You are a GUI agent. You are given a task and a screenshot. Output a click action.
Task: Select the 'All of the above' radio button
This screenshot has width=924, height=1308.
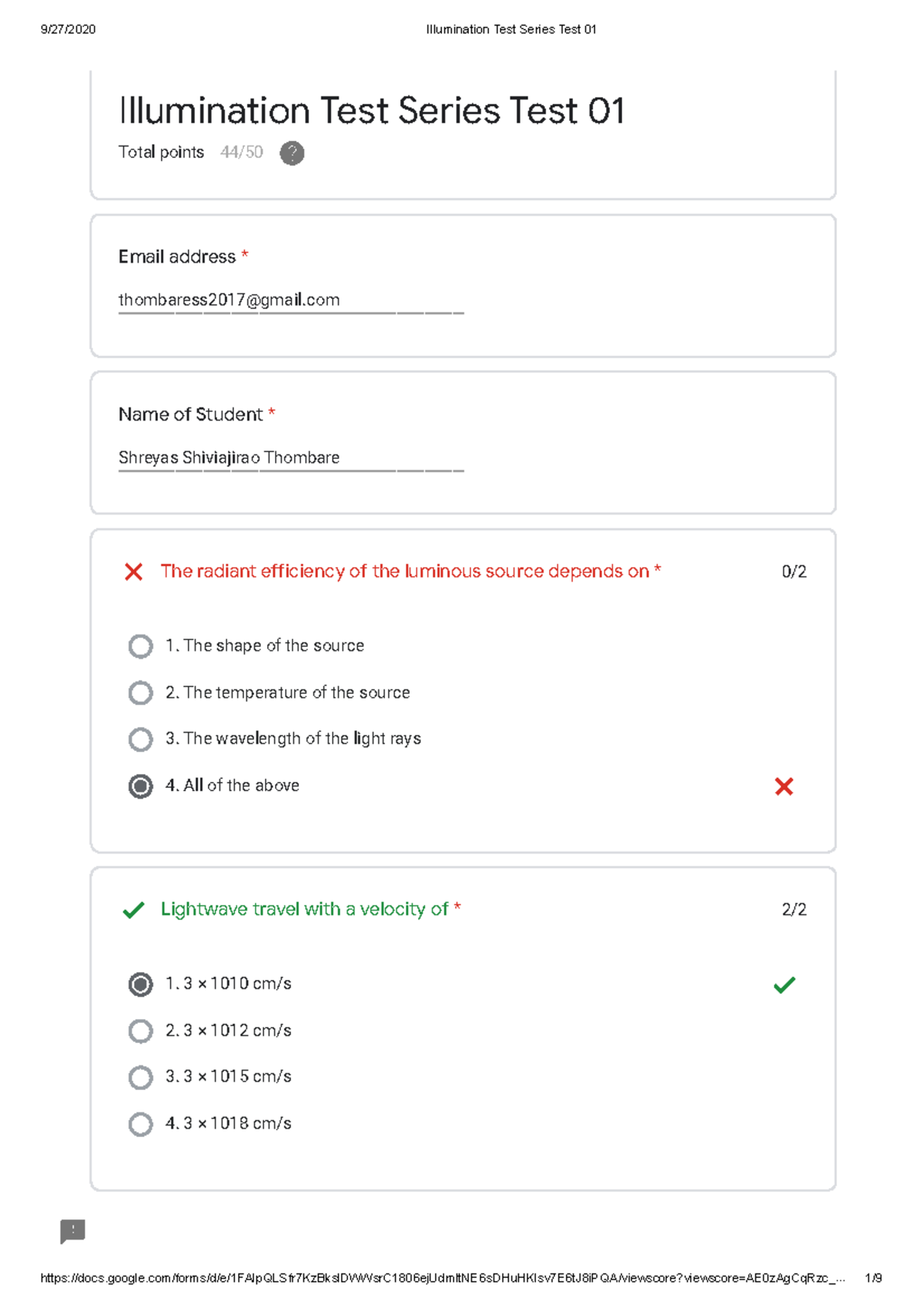point(140,786)
